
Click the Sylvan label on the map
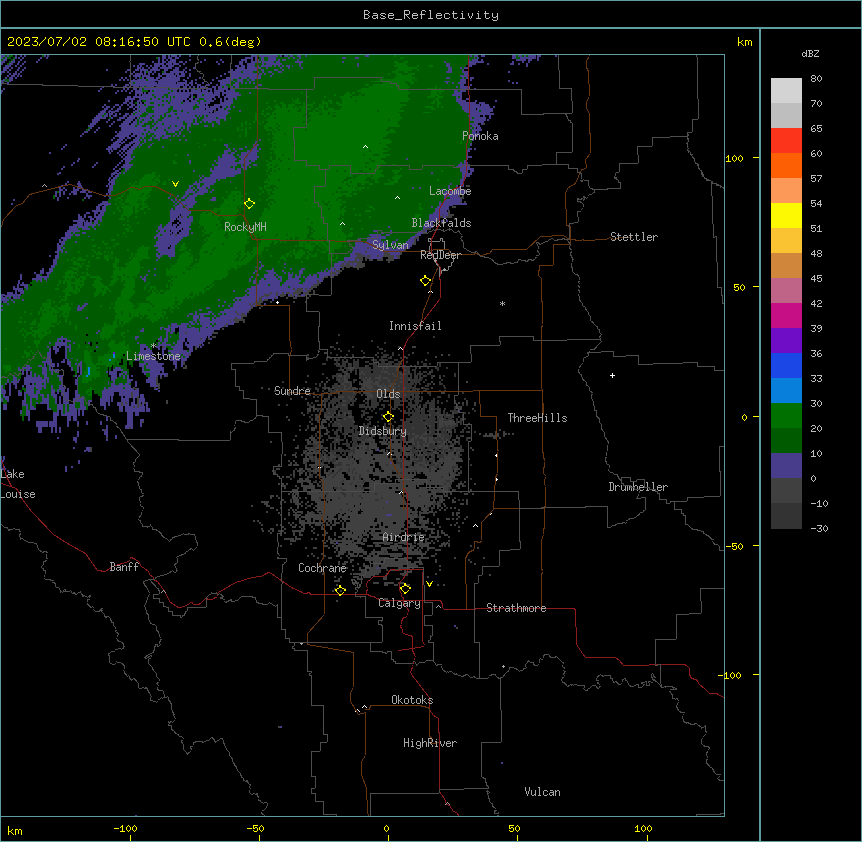[390, 245]
